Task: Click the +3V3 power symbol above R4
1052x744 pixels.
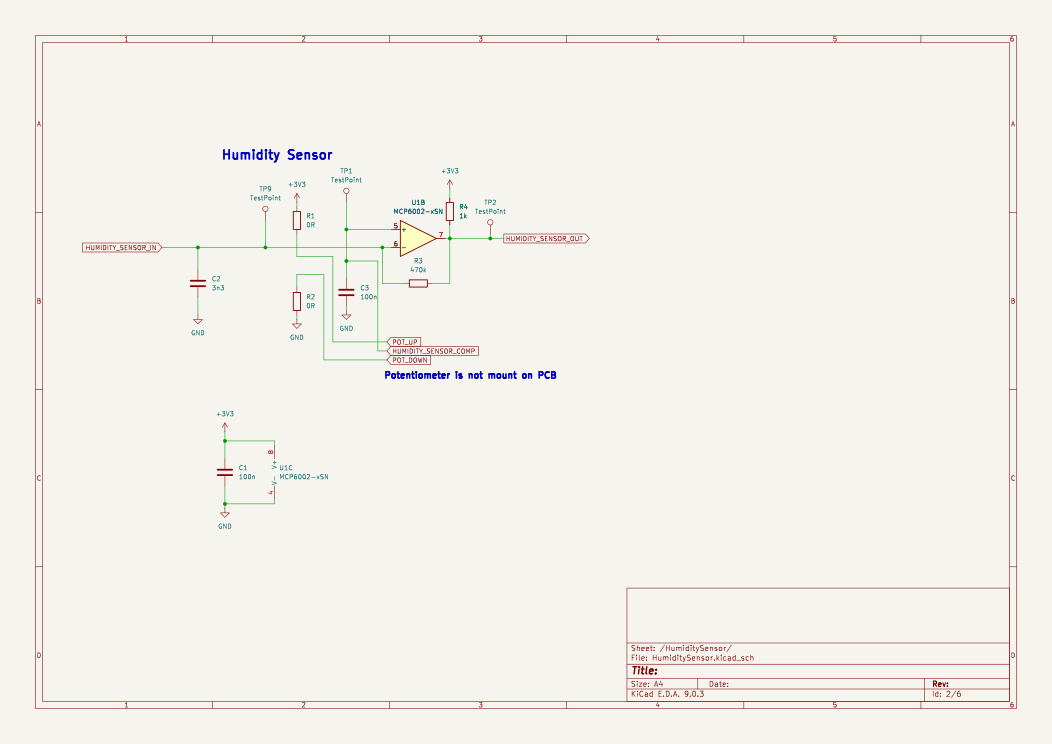Action: pos(450,183)
